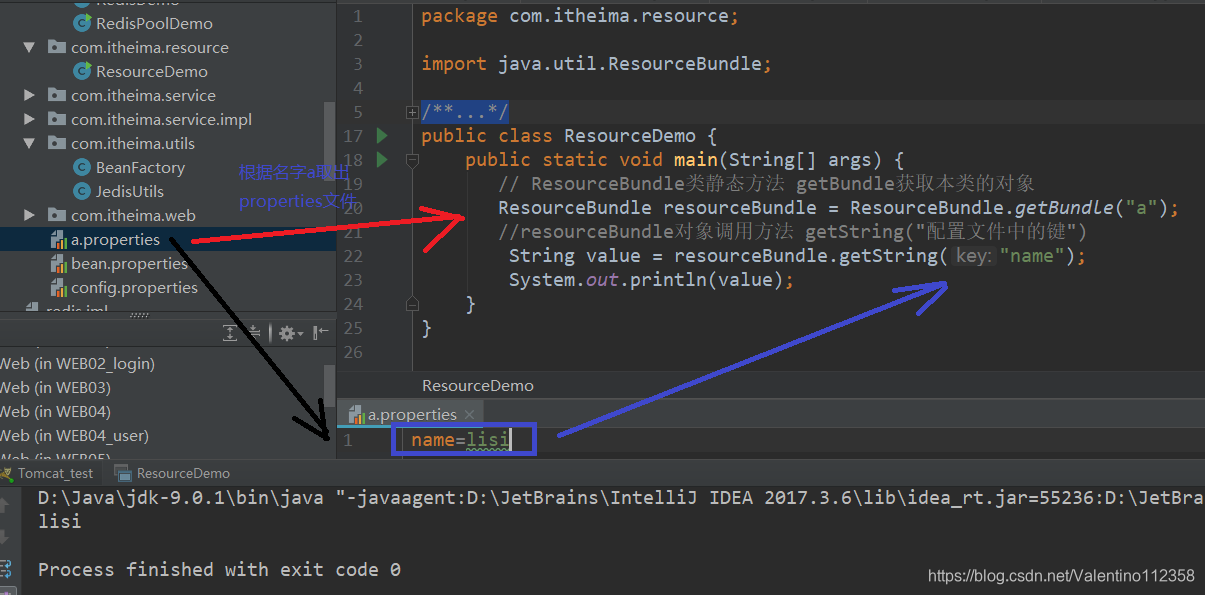Click the up-arrow icon in Run console sidebar
This screenshot has width=1205, height=595.
pos(4,507)
